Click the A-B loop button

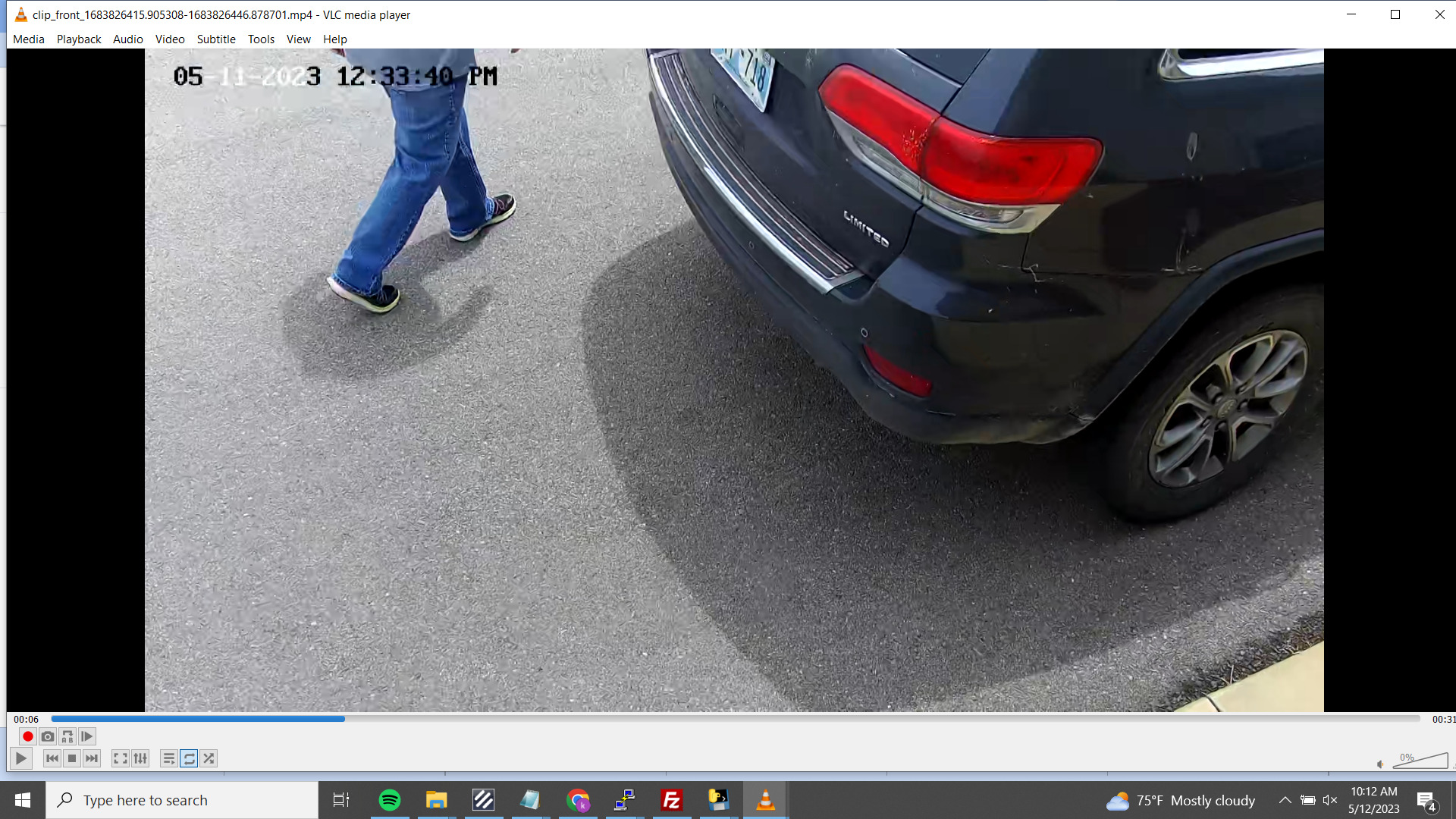point(67,736)
